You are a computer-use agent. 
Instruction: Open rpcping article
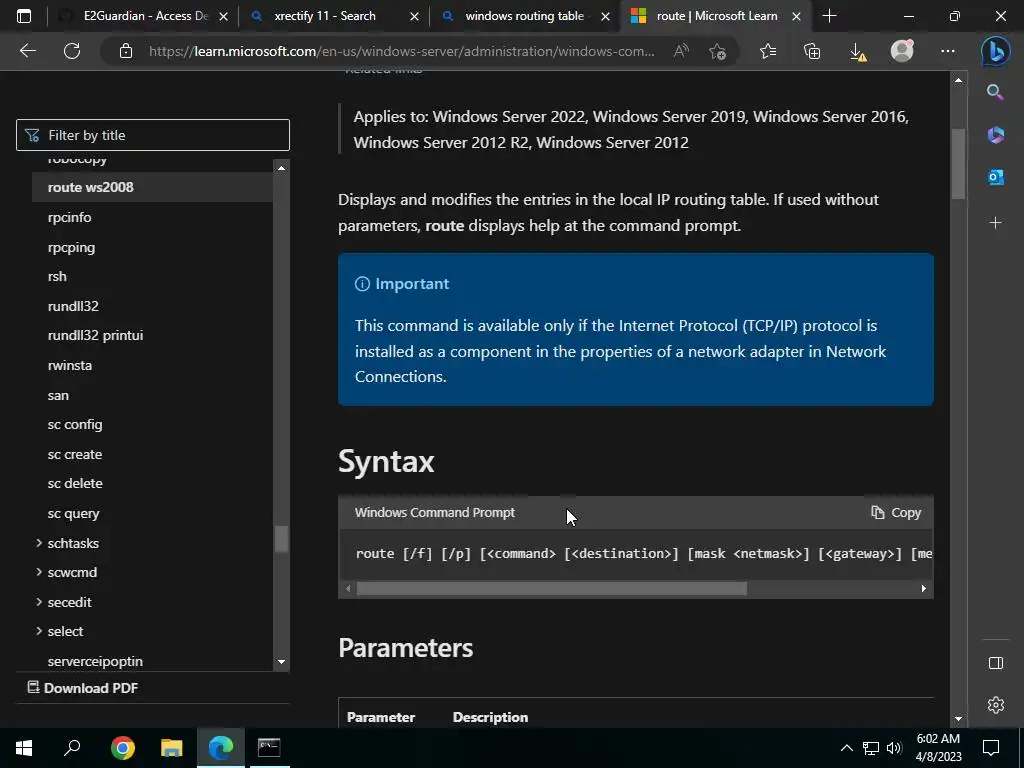click(x=71, y=248)
